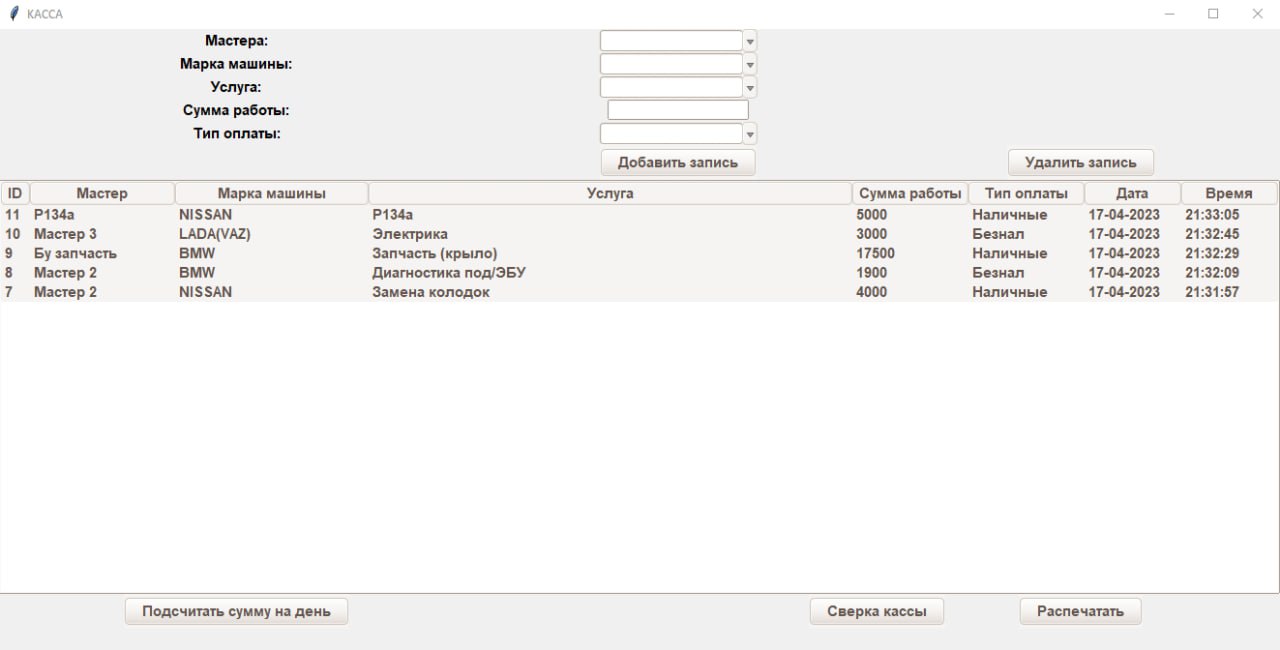Click the Сумма работы column header
This screenshot has height=650, width=1280.
[x=910, y=193]
